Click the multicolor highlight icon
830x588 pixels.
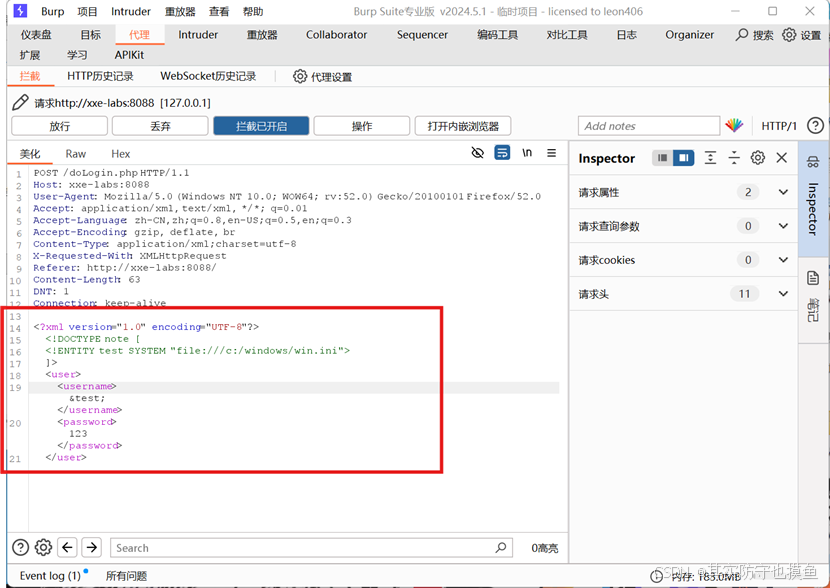734,125
